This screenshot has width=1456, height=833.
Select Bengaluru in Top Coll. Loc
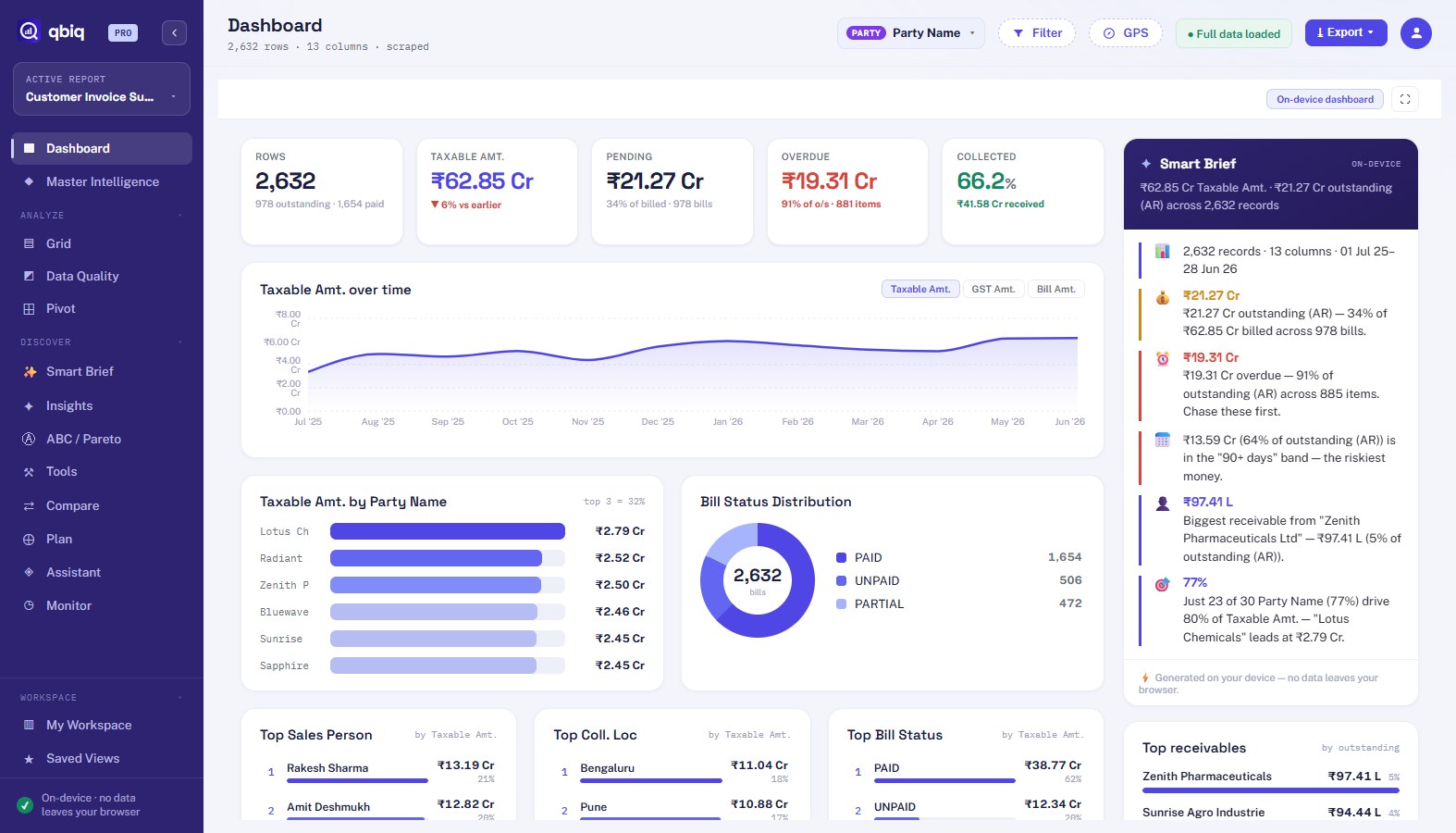tap(672, 771)
